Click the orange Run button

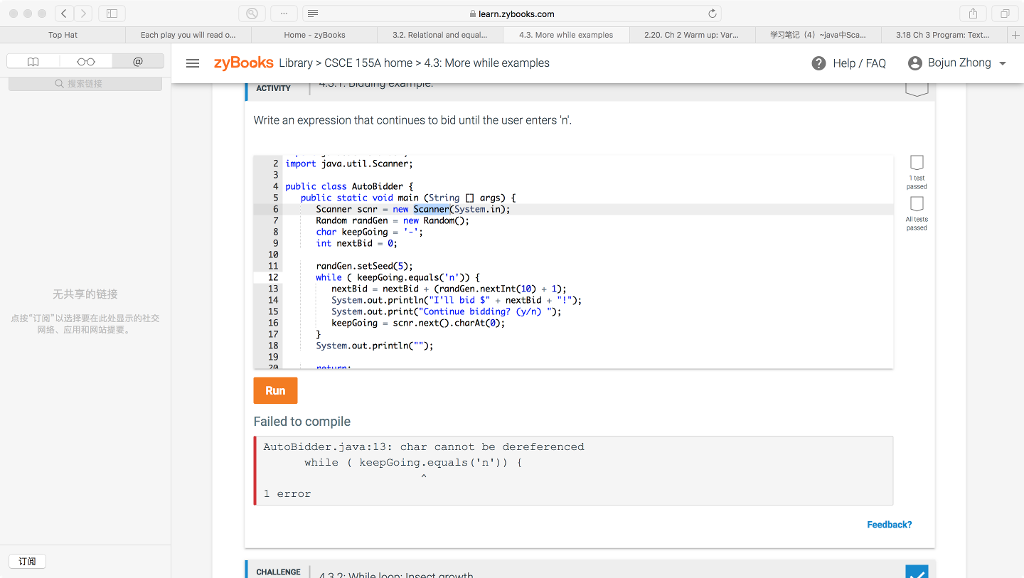click(x=274, y=390)
